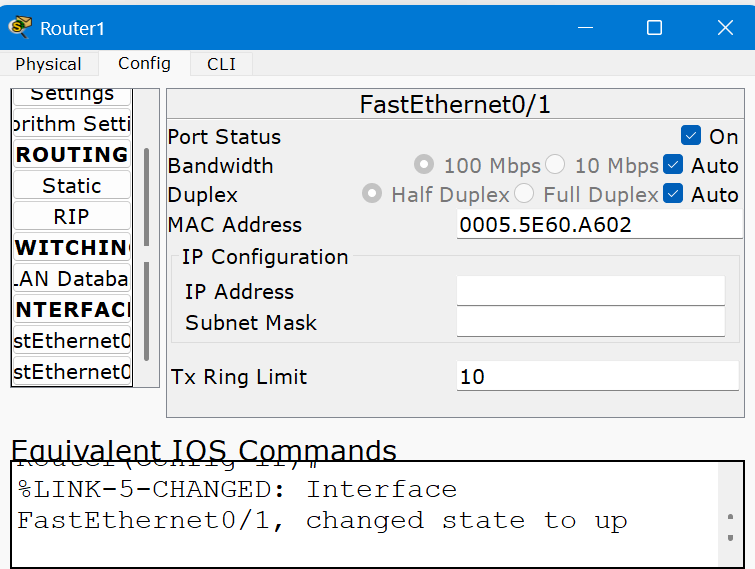Uncheck the Bandwidth Auto checkbox
The height and width of the screenshot is (569, 755).
tap(673, 165)
